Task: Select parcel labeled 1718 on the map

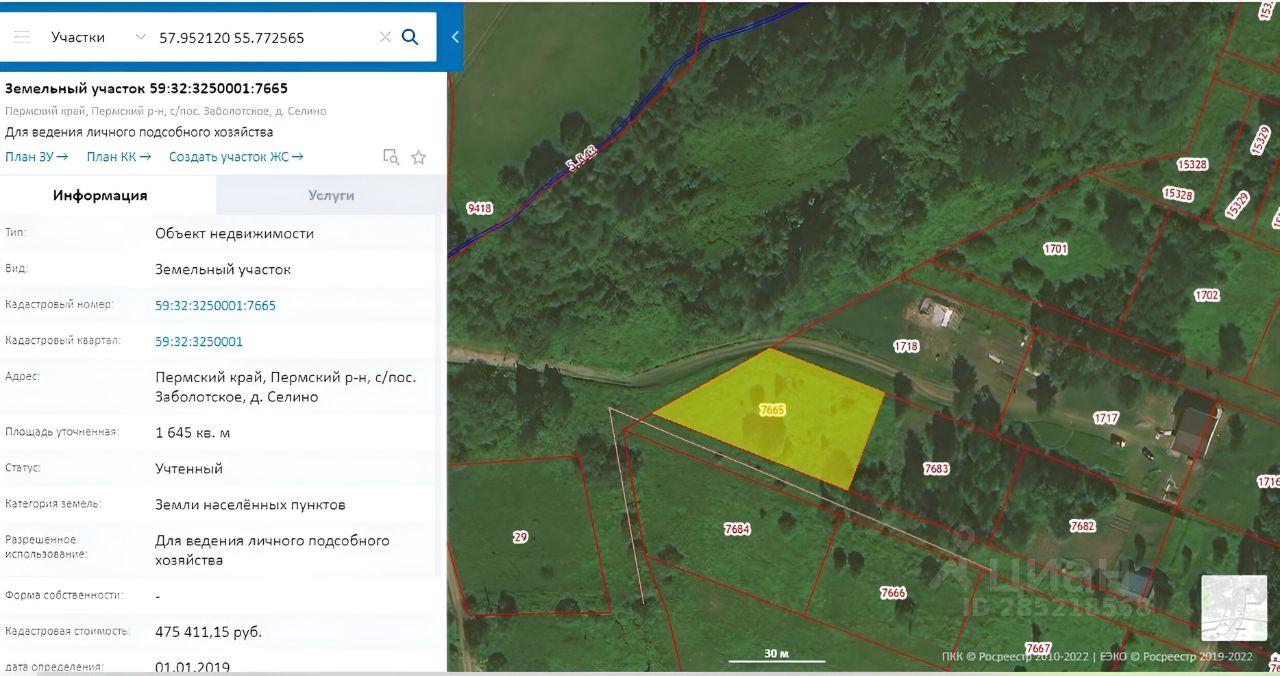Action: pos(906,346)
